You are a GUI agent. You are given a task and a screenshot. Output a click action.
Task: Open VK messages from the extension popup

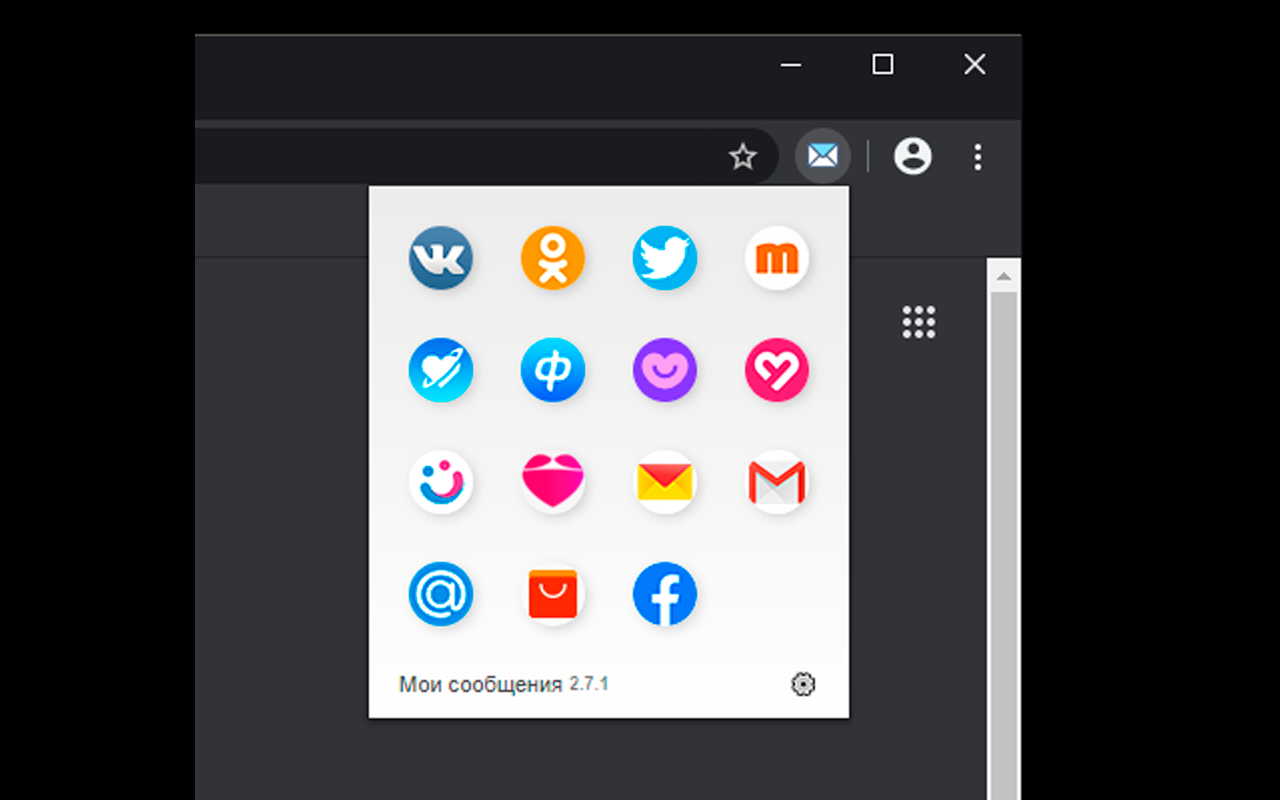(x=441, y=258)
